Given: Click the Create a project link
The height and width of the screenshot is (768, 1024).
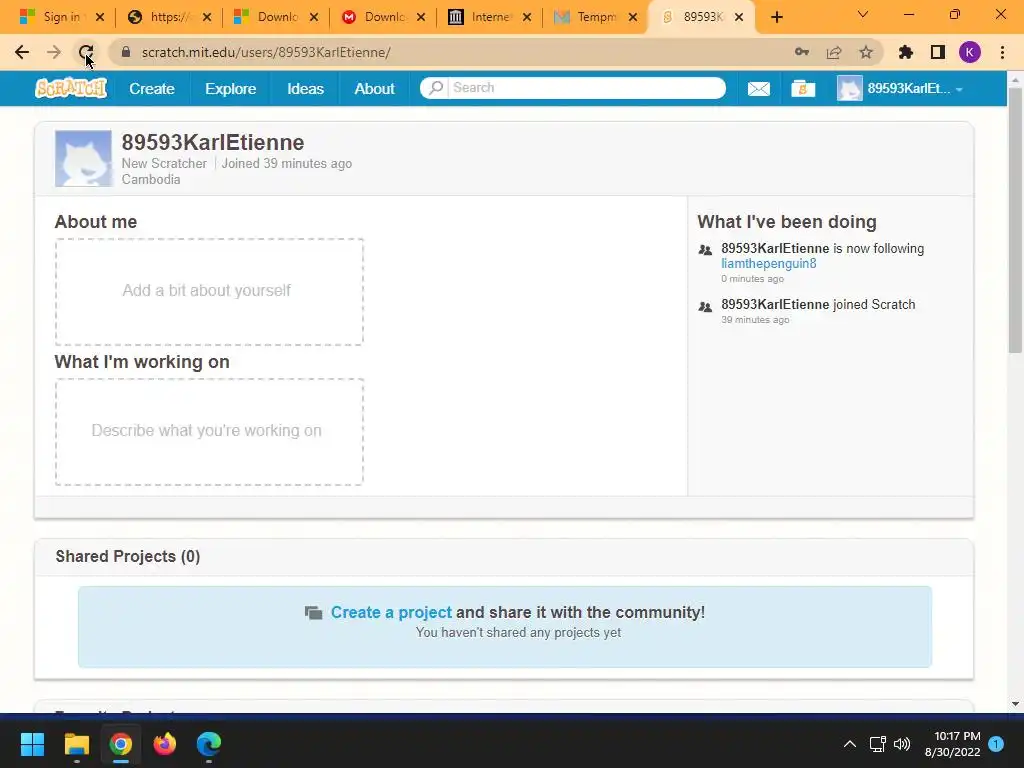Looking at the screenshot, I should 391,612.
